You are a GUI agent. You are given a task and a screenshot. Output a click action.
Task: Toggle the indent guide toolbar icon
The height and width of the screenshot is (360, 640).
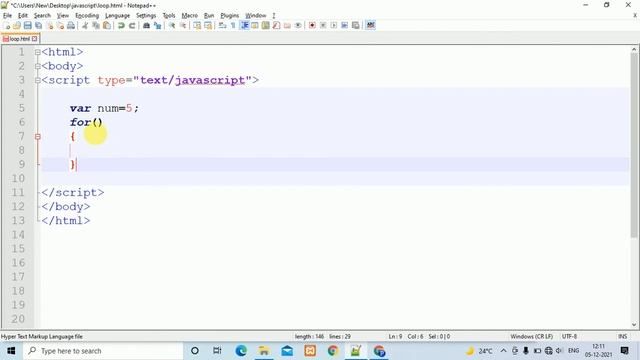pyautogui.click(x=244, y=25)
